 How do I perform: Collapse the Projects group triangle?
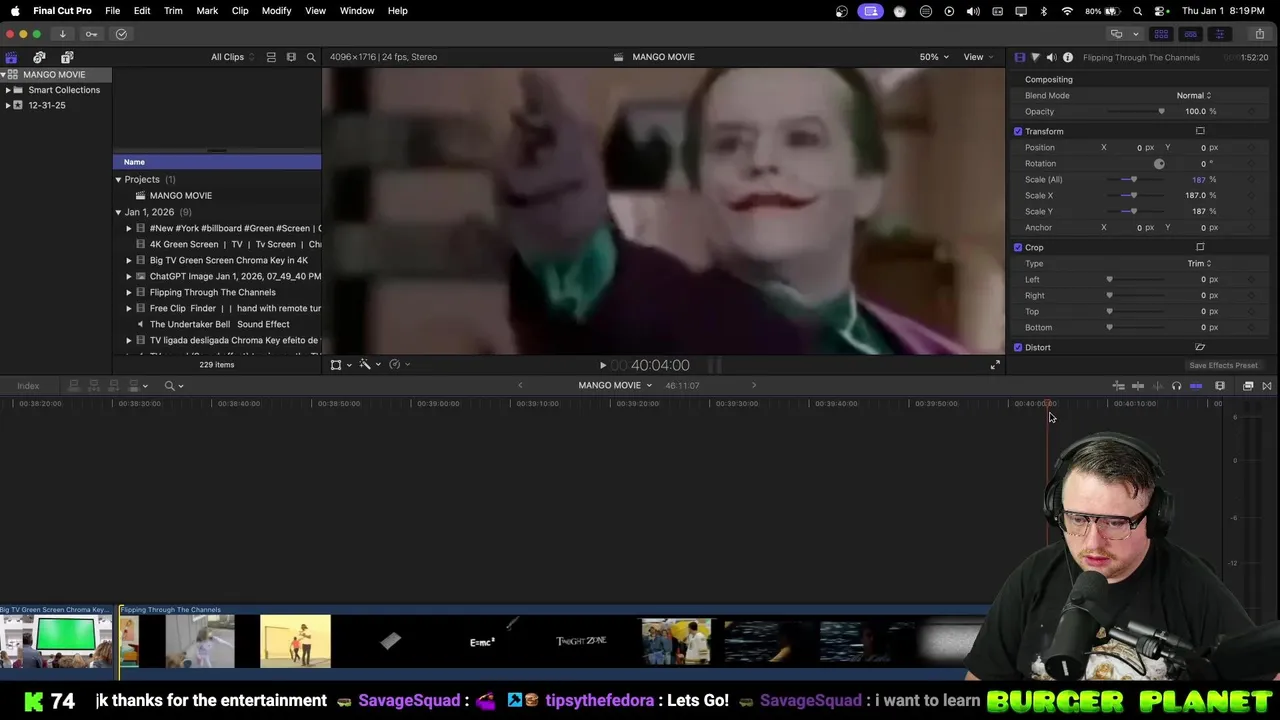(118, 180)
